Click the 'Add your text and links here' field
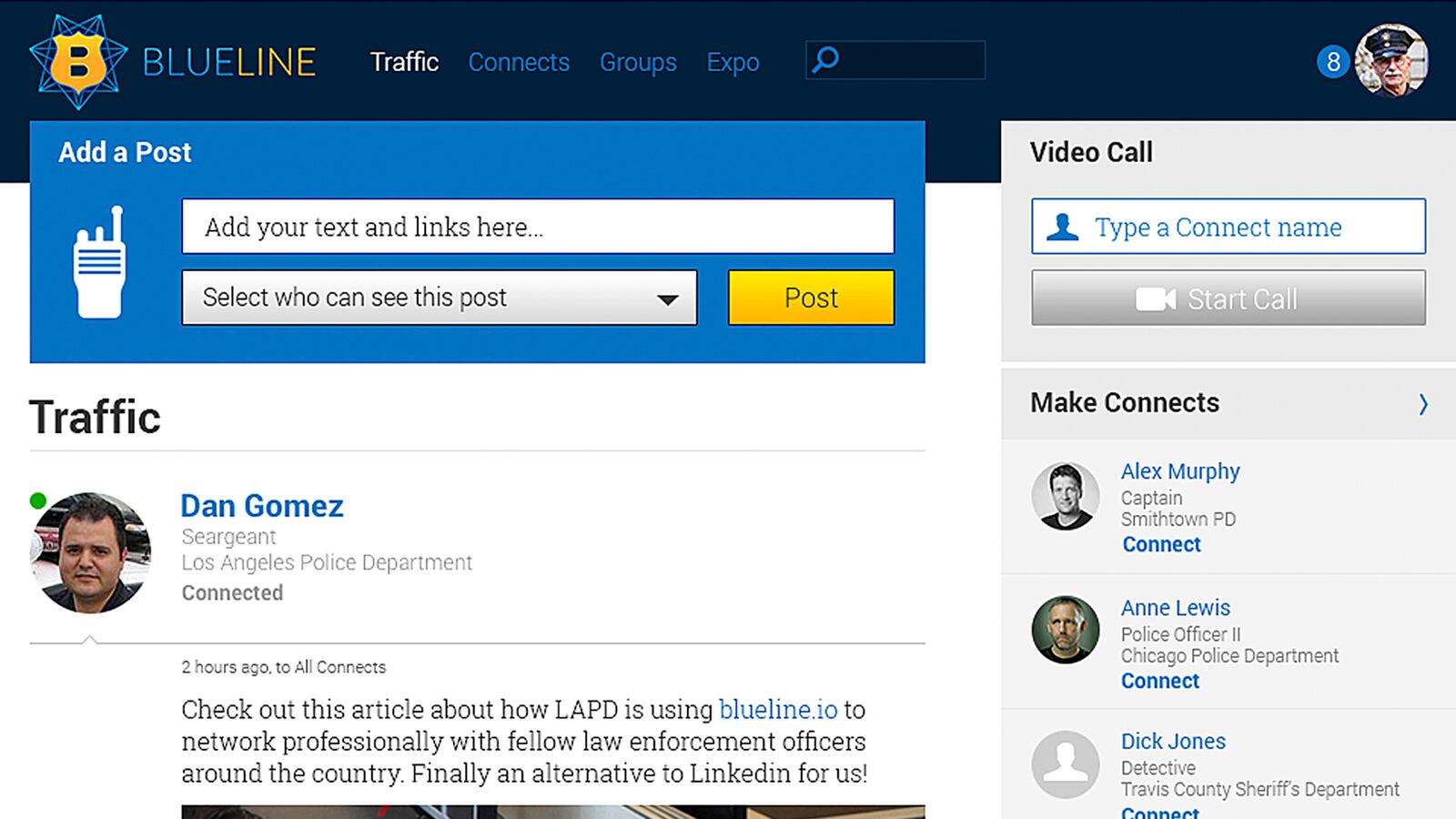The width and height of the screenshot is (1456, 819). pos(537,227)
